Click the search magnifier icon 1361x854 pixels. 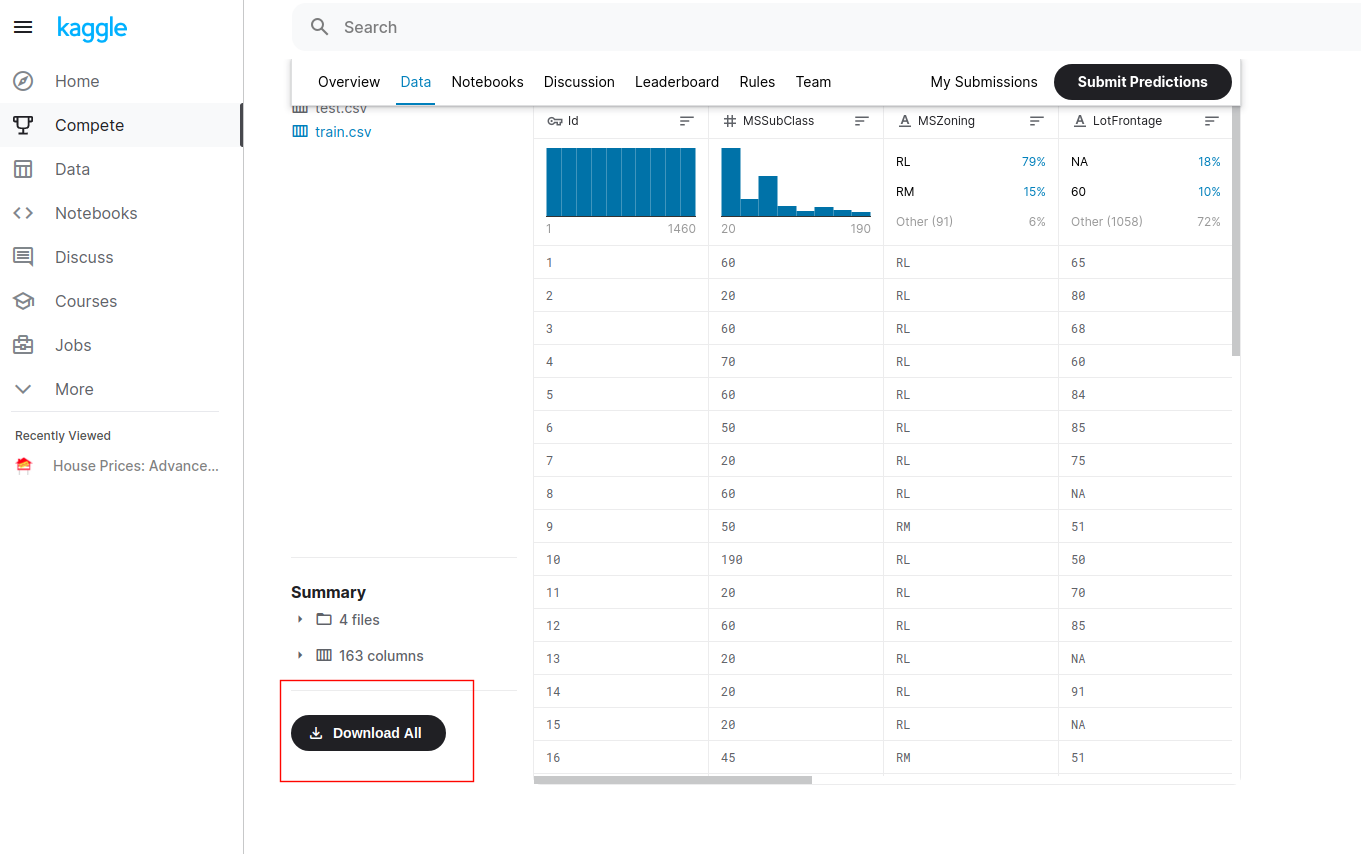coord(320,27)
